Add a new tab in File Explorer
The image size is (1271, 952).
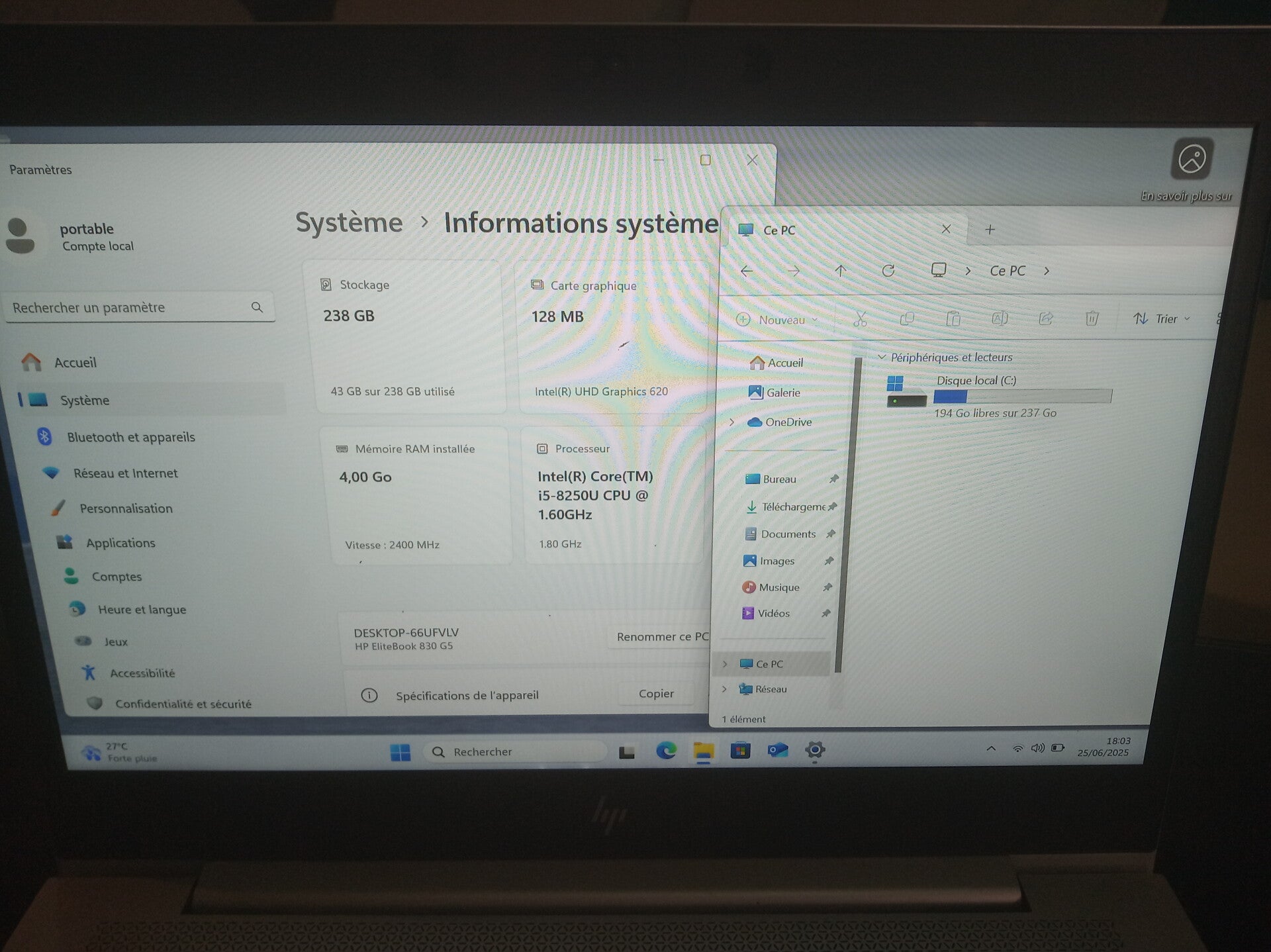coord(990,230)
